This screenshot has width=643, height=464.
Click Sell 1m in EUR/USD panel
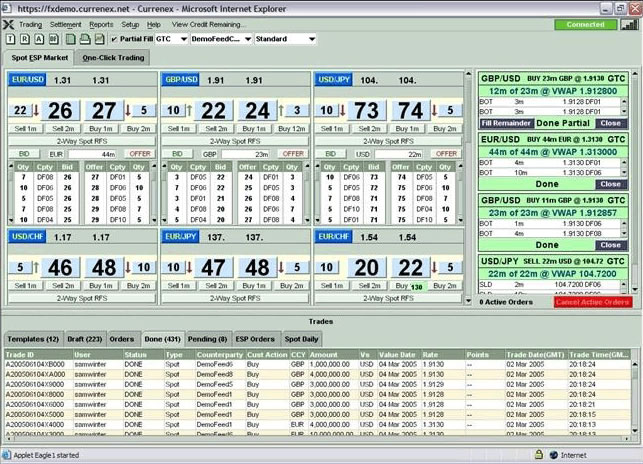click(x=26, y=129)
